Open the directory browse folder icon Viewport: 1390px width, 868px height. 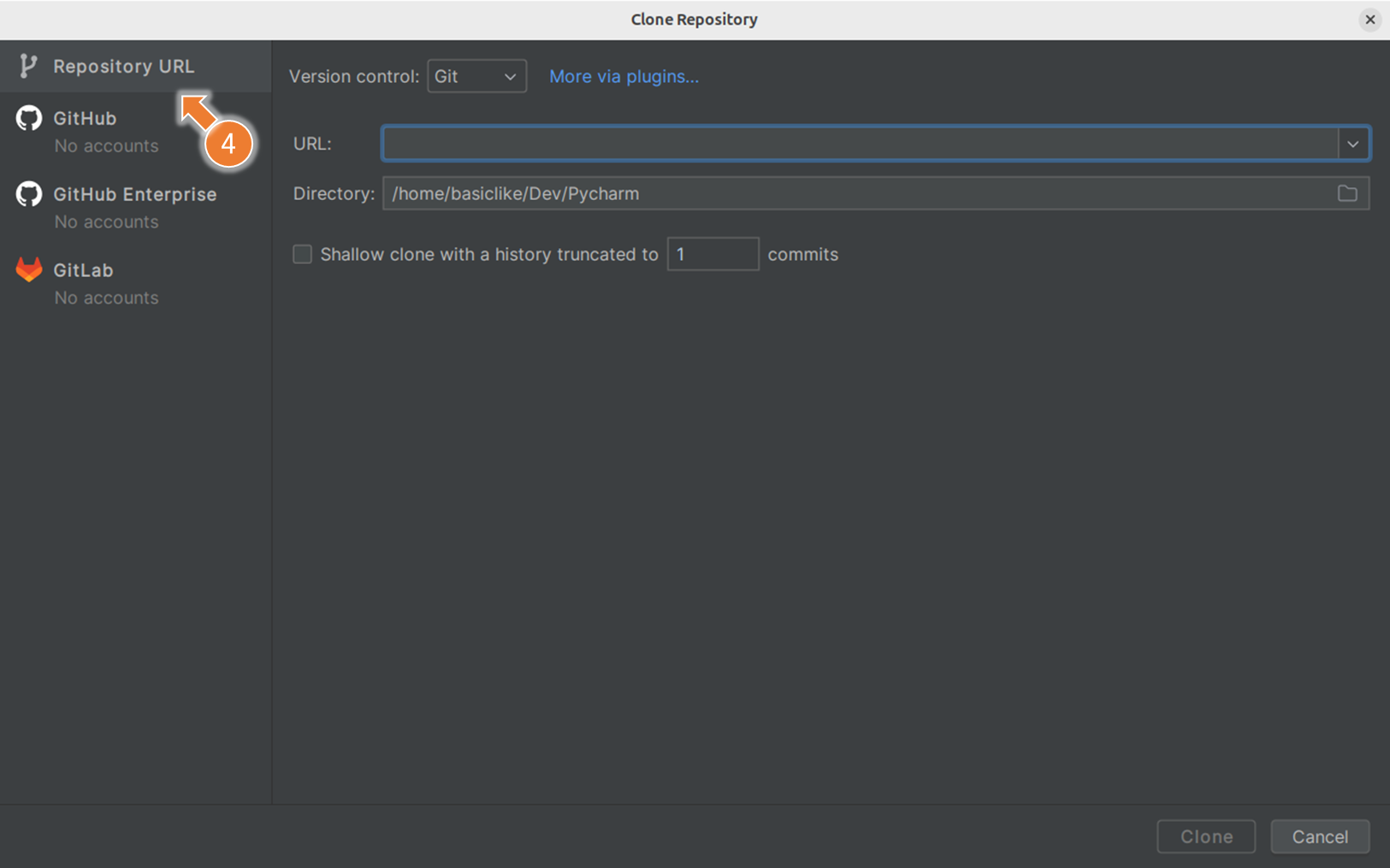click(1347, 193)
